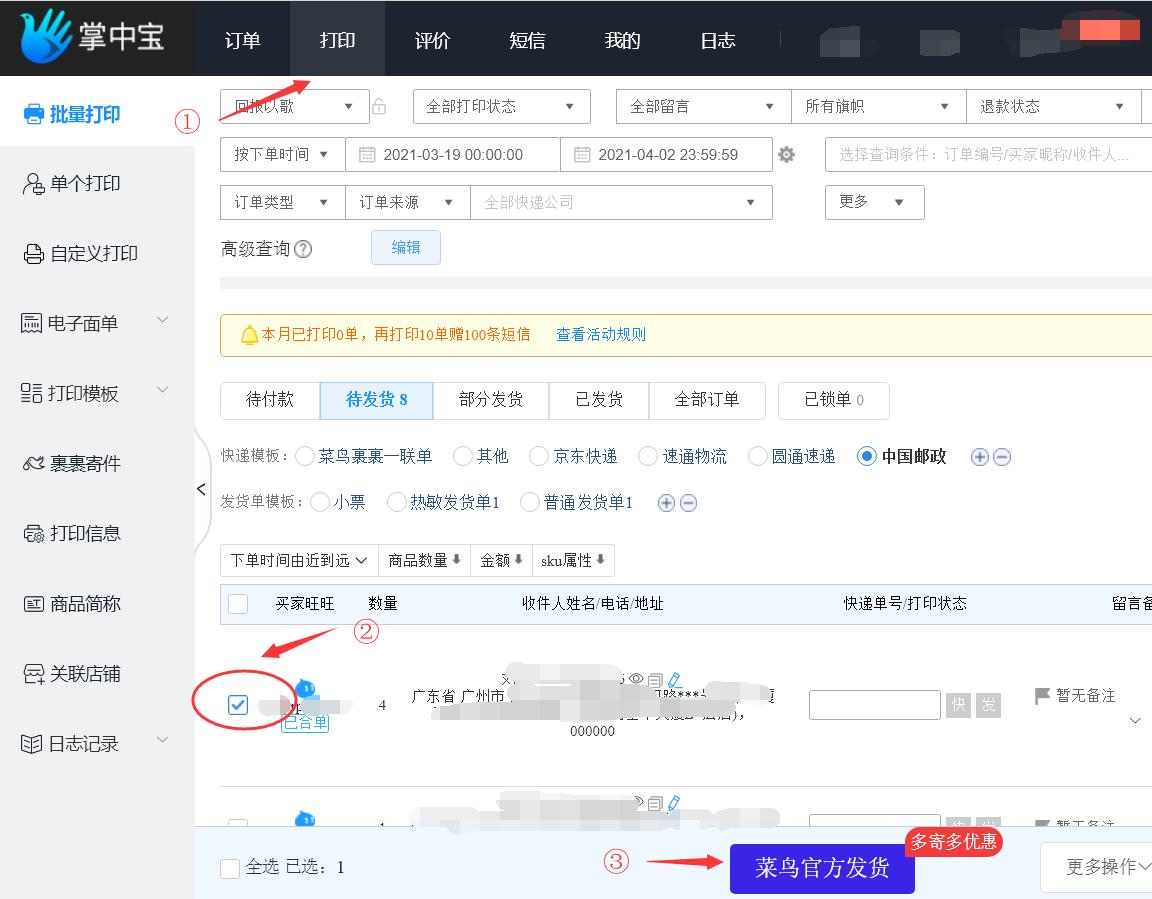This screenshot has height=899, width=1152.
Task: Open the 评价 menu in the top bar
Action: point(432,38)
